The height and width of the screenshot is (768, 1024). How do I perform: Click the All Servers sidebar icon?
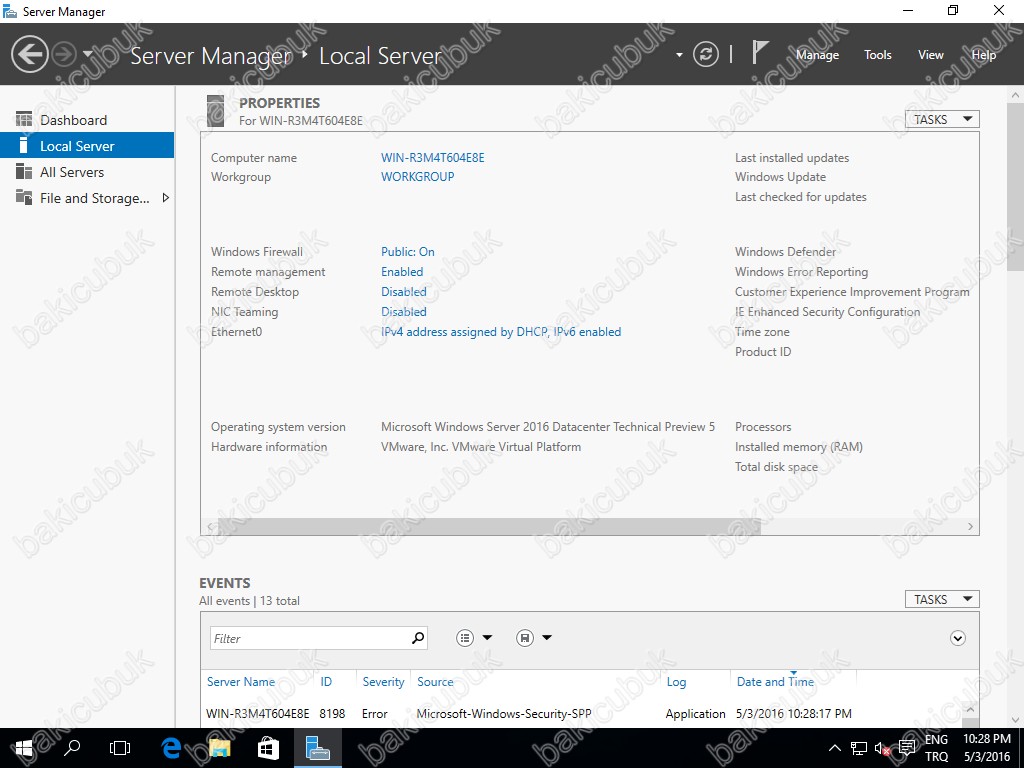coord(24,172)
